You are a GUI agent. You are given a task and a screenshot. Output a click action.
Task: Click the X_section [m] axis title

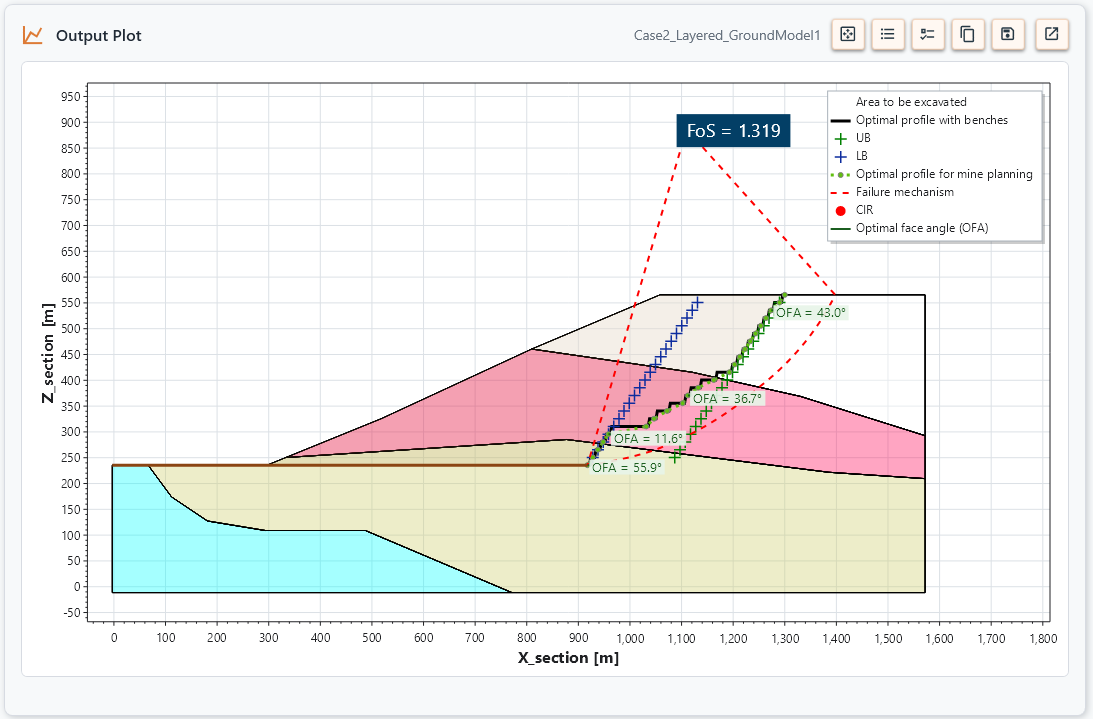[x=568, y=658]
